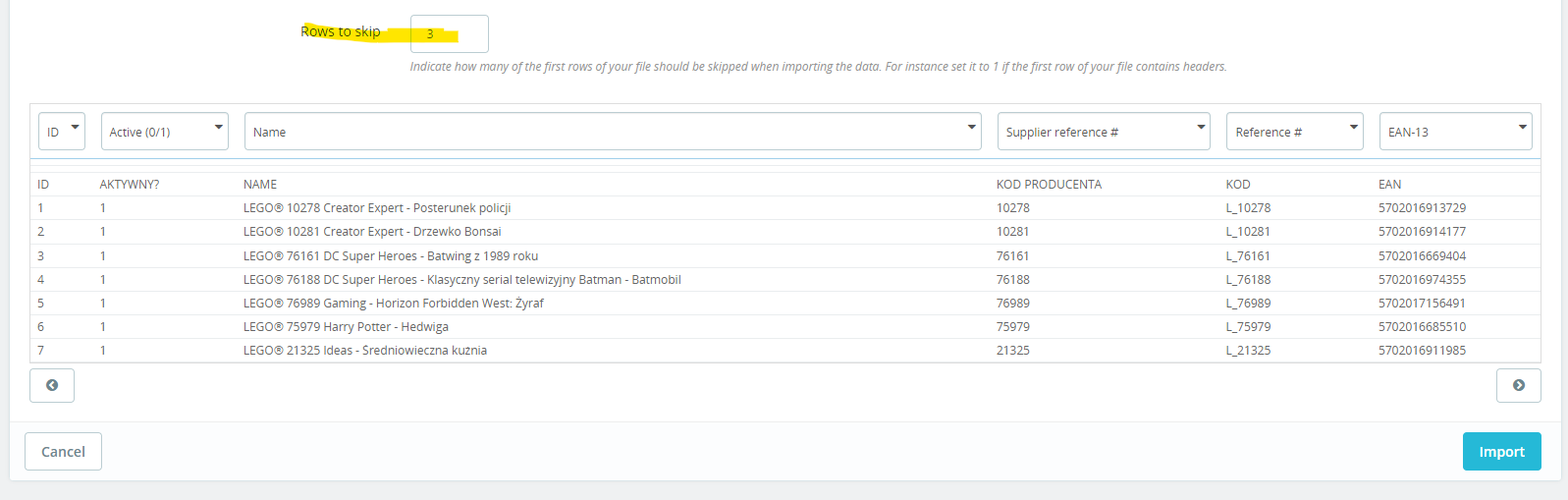The width and height of the screenshot is (1568, 500).
Task: Click reference code L_10281
Action: (1248, 232)
